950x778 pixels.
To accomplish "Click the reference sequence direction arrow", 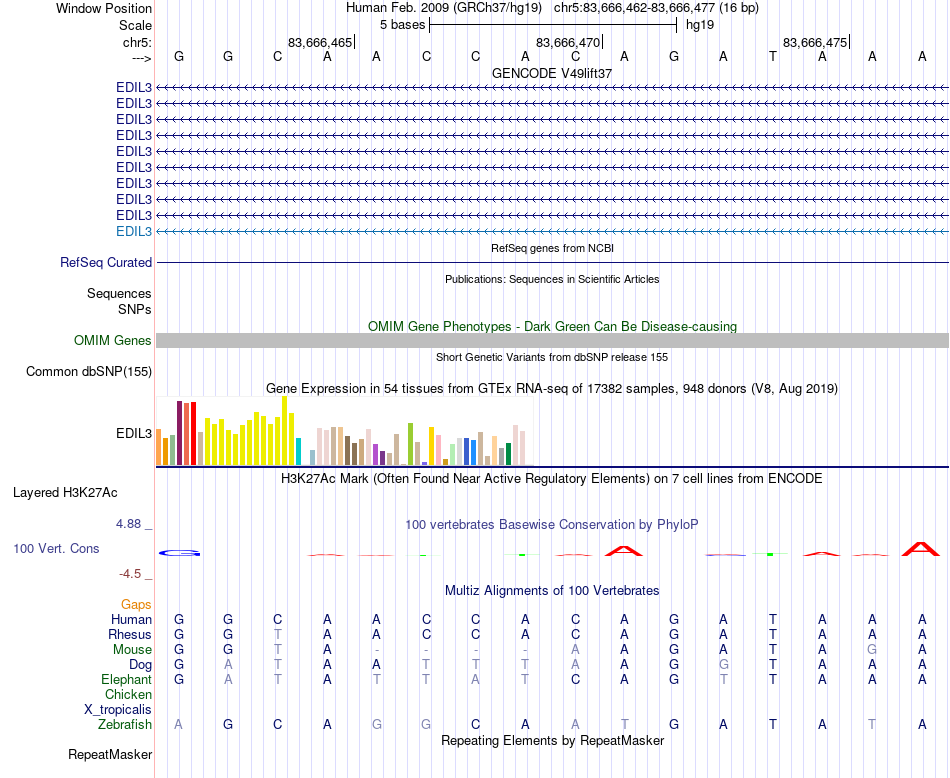I will (x=142, y=58).
